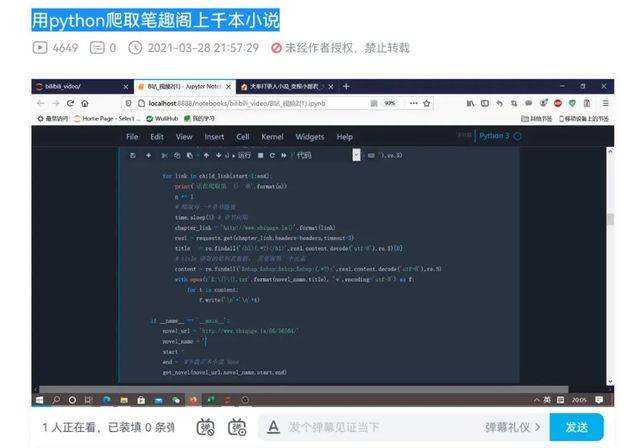
Task: Interrupt the kernel with the stop square icon
Action: pos(260,155)
